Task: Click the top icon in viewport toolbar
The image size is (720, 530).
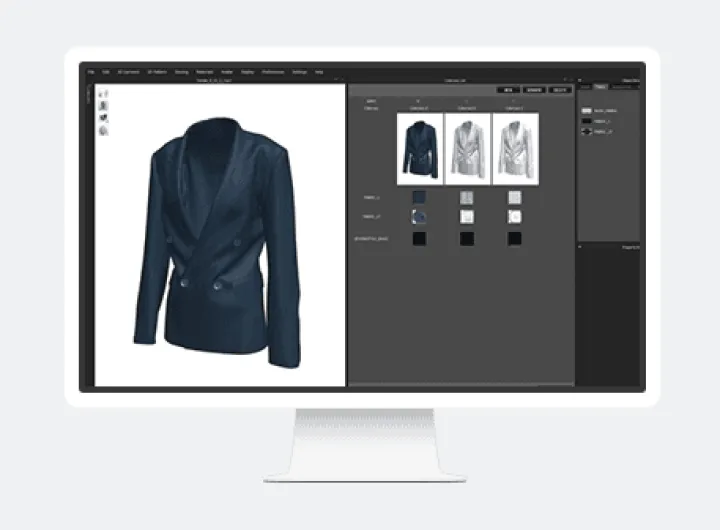Action: point(104,93)
